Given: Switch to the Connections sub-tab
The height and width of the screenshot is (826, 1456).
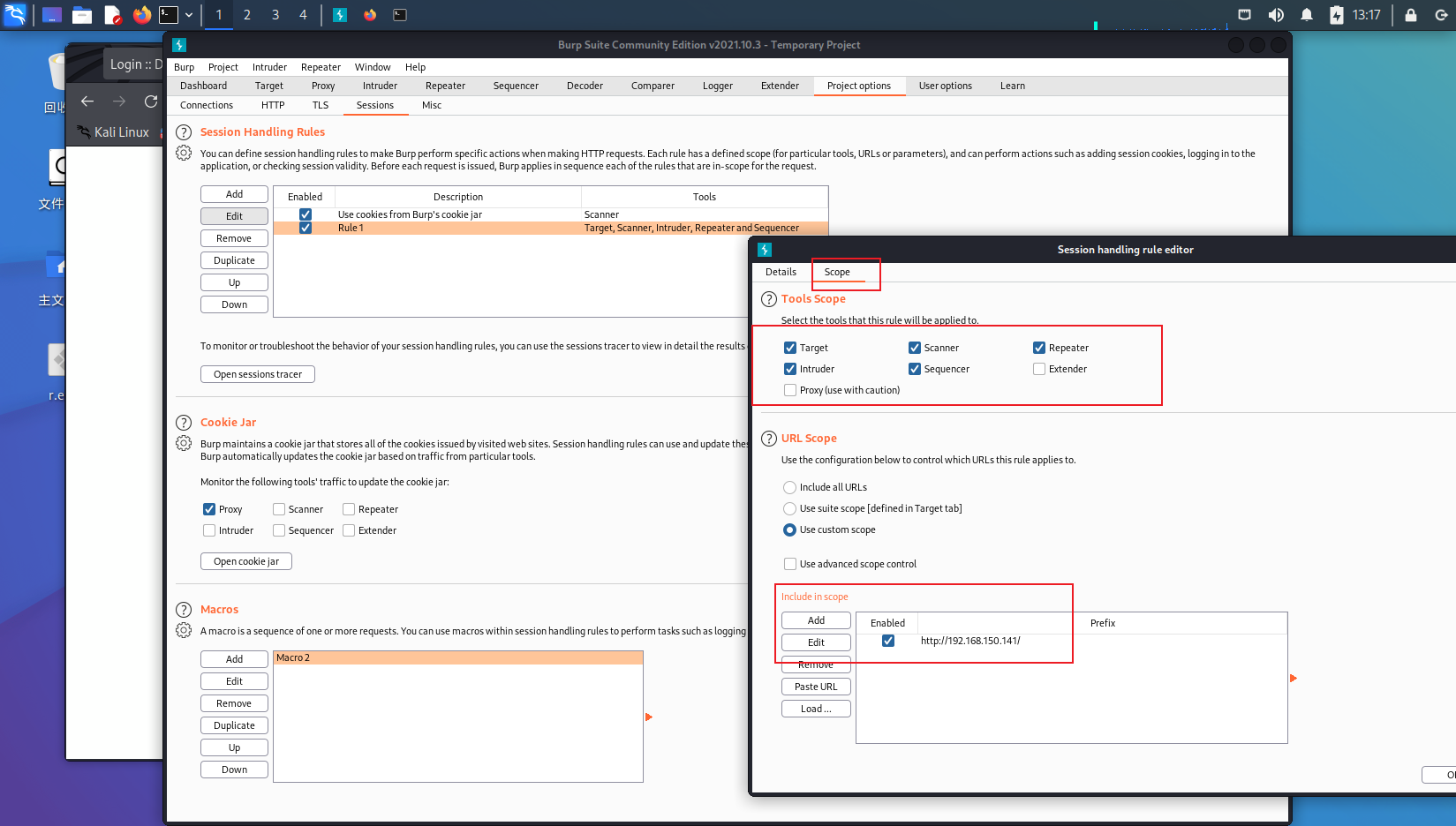Looking at the screenshot, I should 207,105.
